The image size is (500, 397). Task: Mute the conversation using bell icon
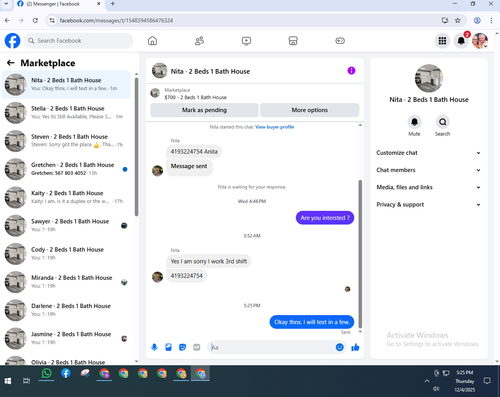(x=414, y=122)
